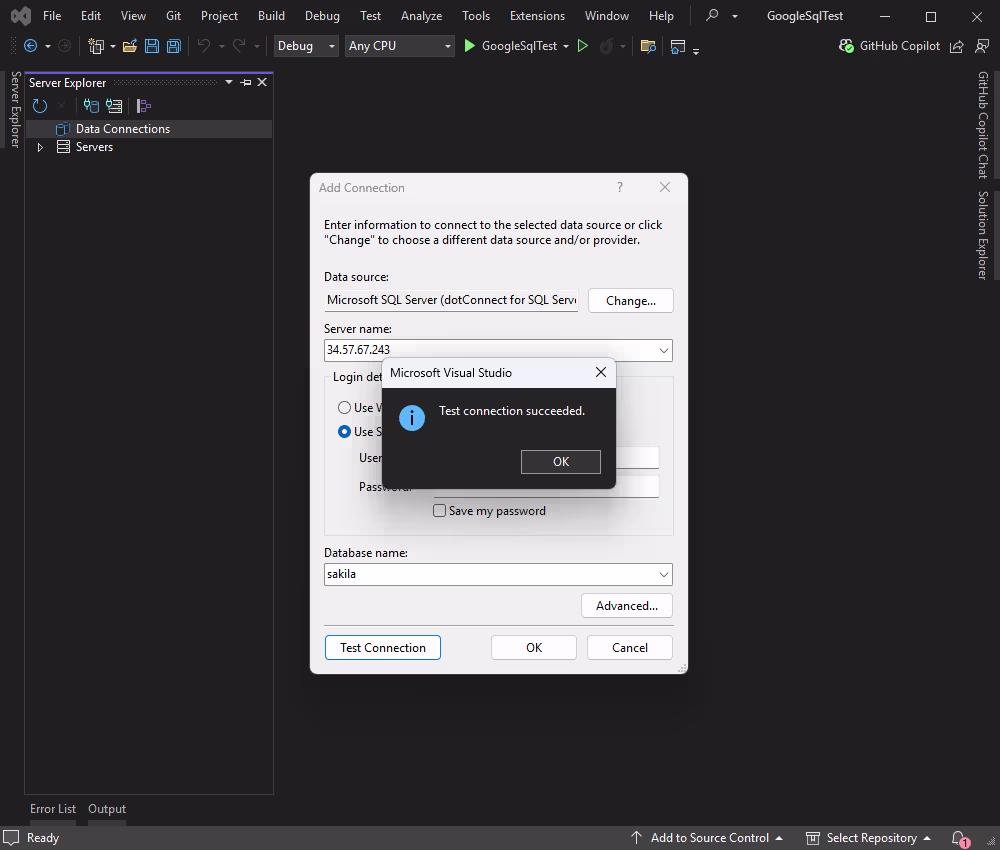
Task: Open the Connect to Database icon
Action: pyautogui.click(x=91, y=105)
